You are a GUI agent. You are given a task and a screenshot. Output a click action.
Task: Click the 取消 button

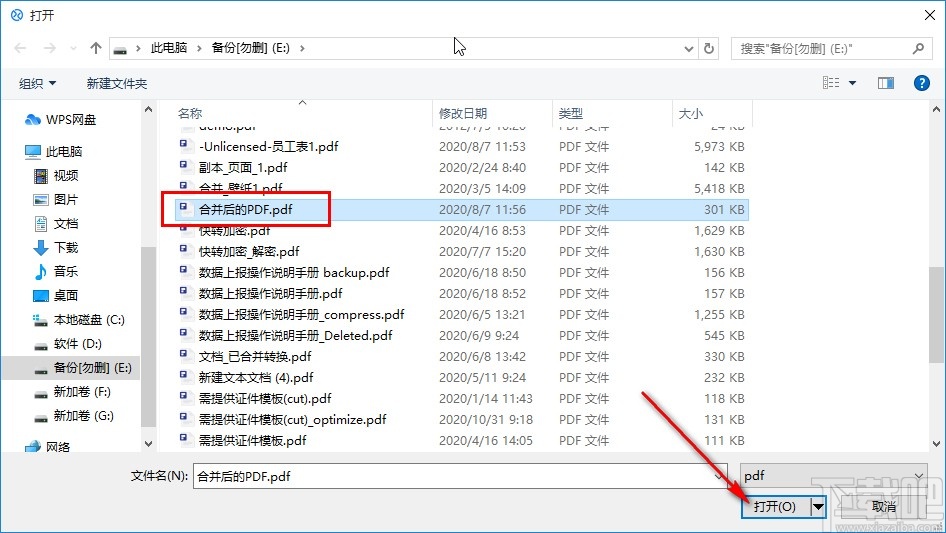[884, 507]
